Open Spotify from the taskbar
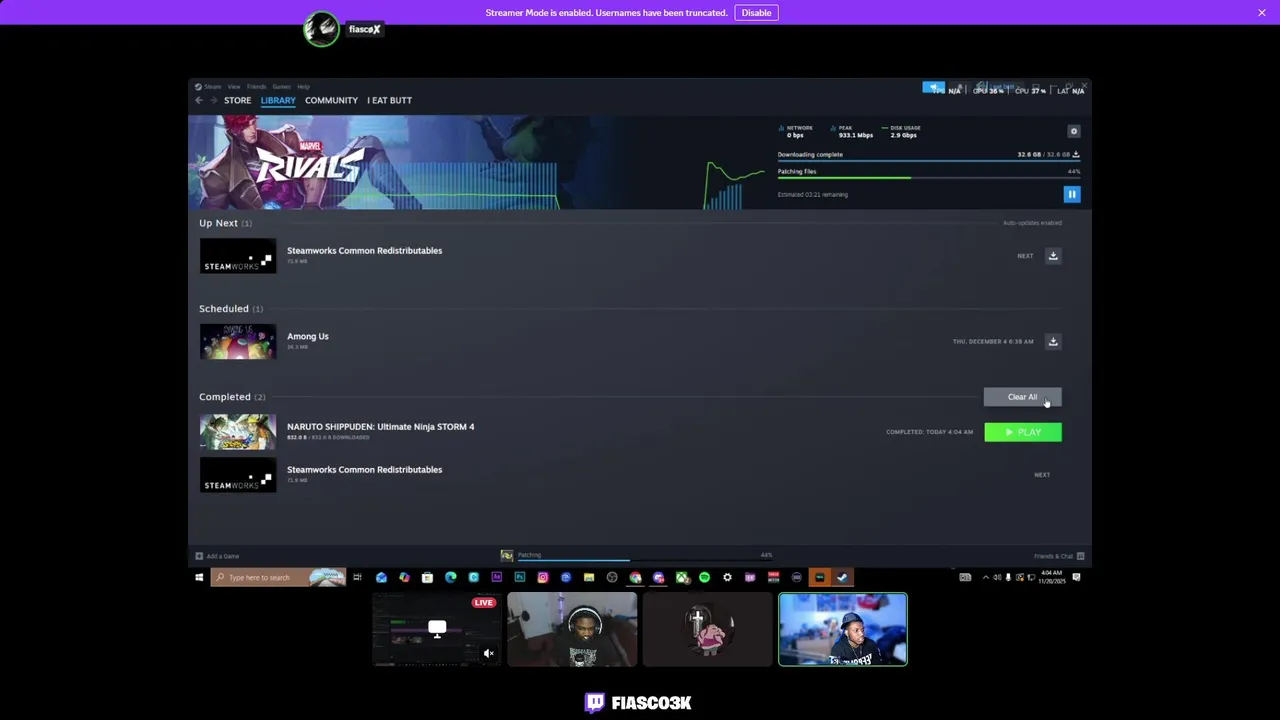 coord(705,577)
